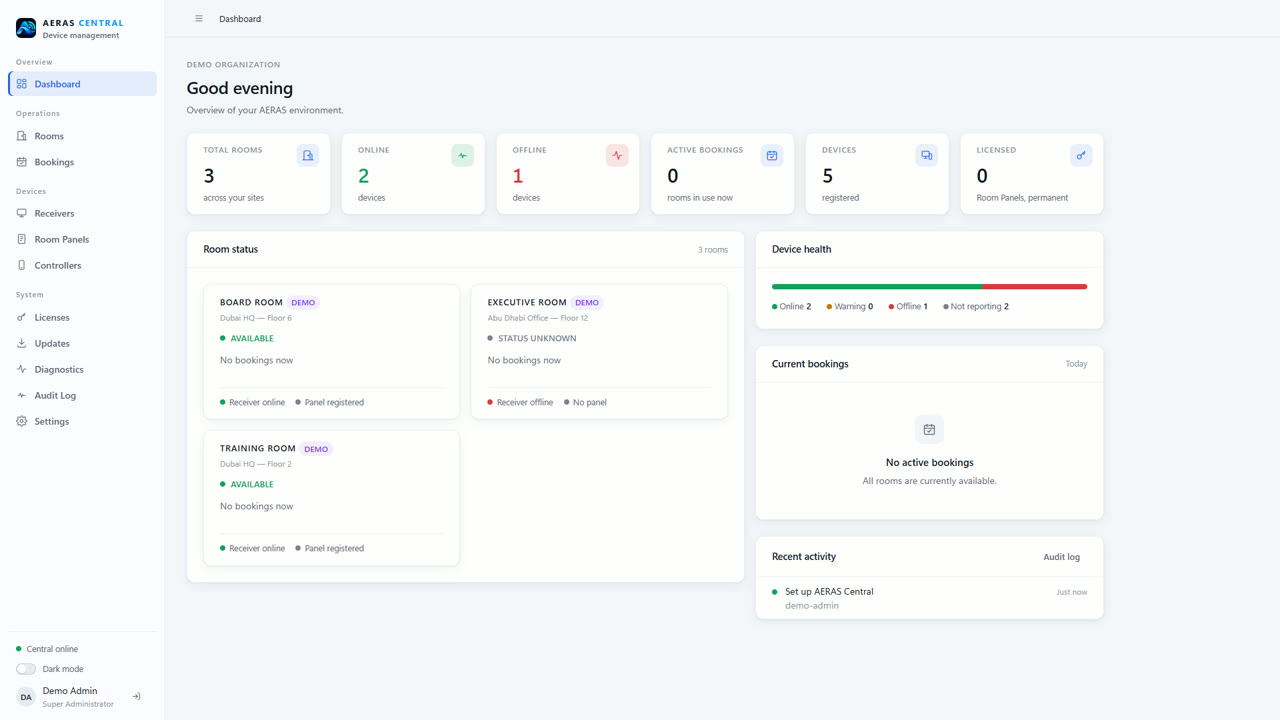Click the Central online status indicator

click(47, 649)
